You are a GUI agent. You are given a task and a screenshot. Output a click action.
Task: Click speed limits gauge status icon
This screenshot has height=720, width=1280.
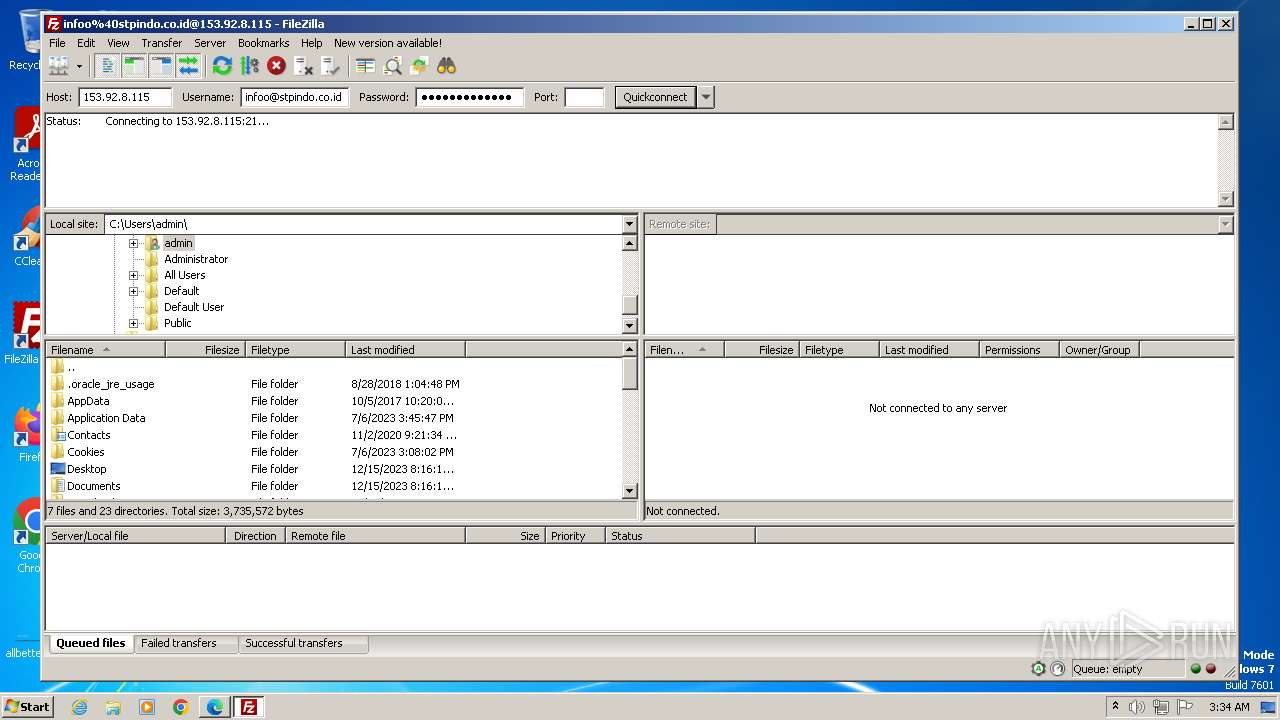coord(1057,669)
